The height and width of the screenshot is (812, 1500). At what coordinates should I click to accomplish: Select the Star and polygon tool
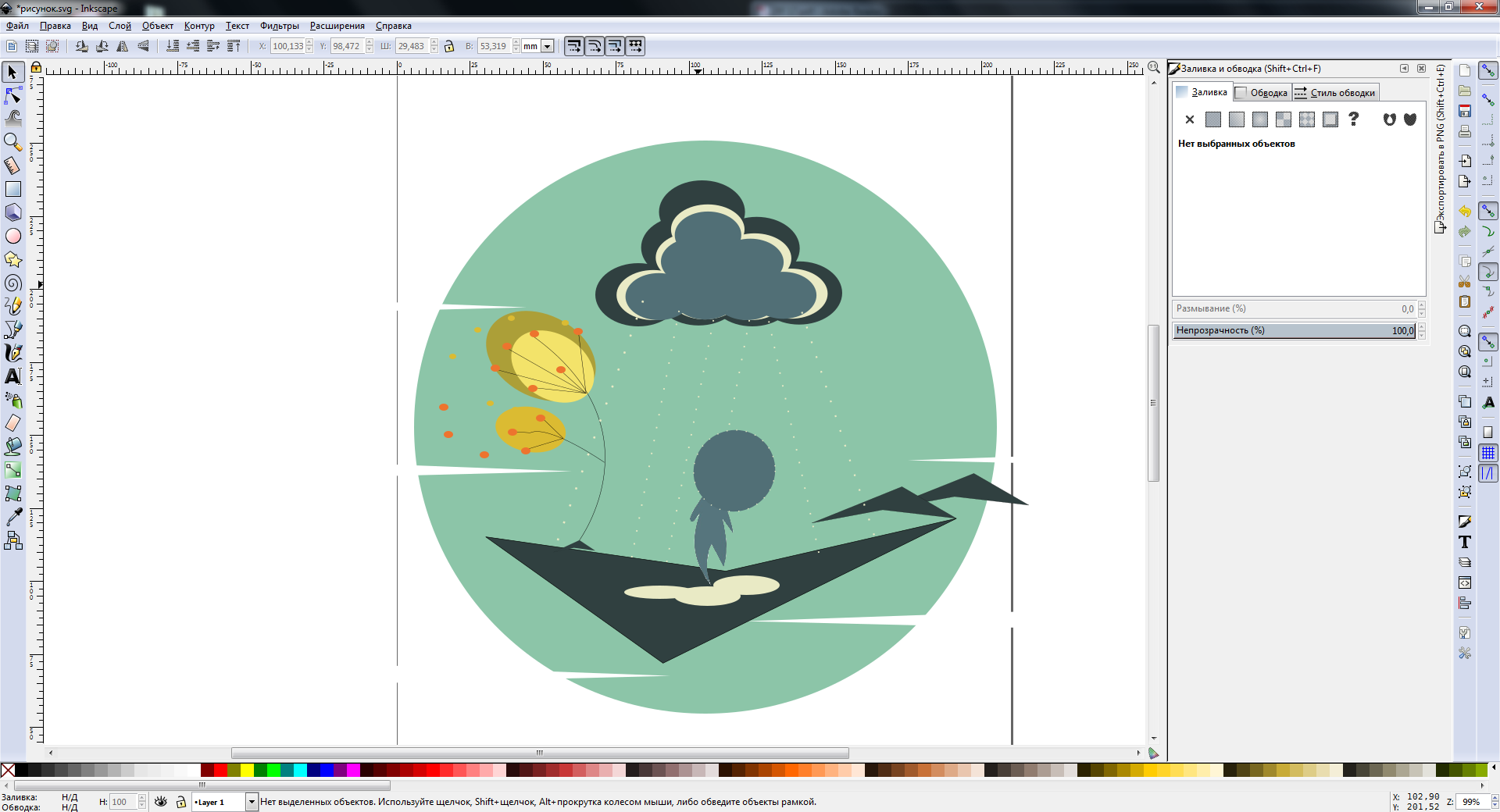point(12,259)
